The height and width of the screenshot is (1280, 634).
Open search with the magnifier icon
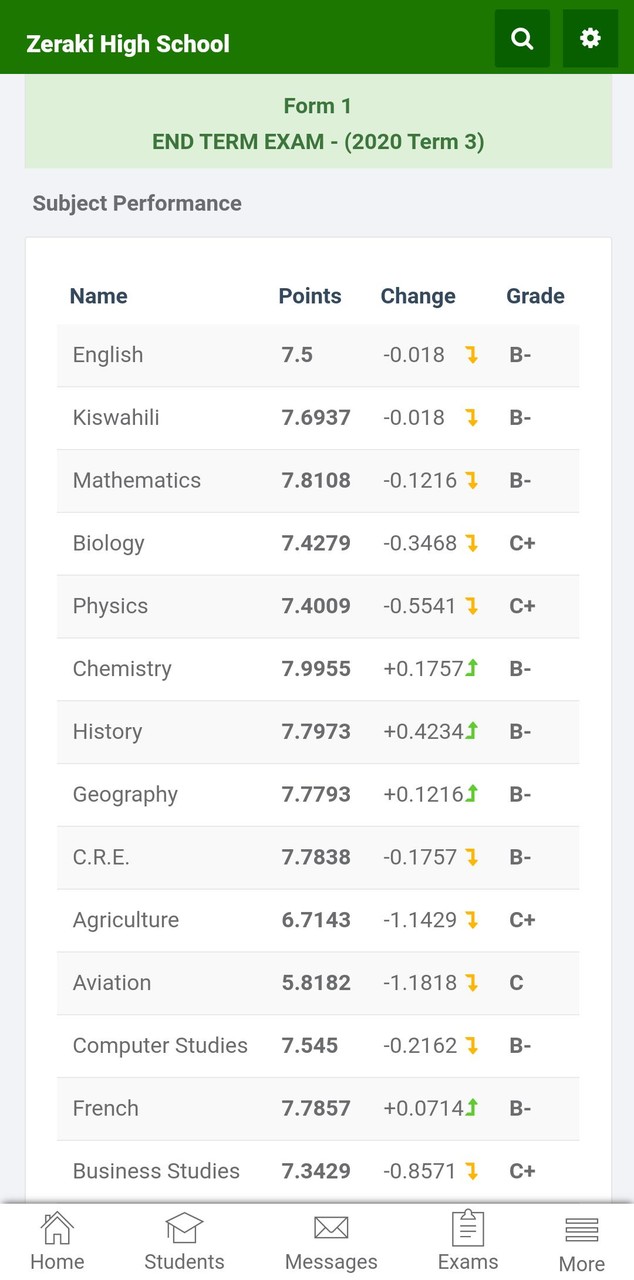(x=522, y=39)
